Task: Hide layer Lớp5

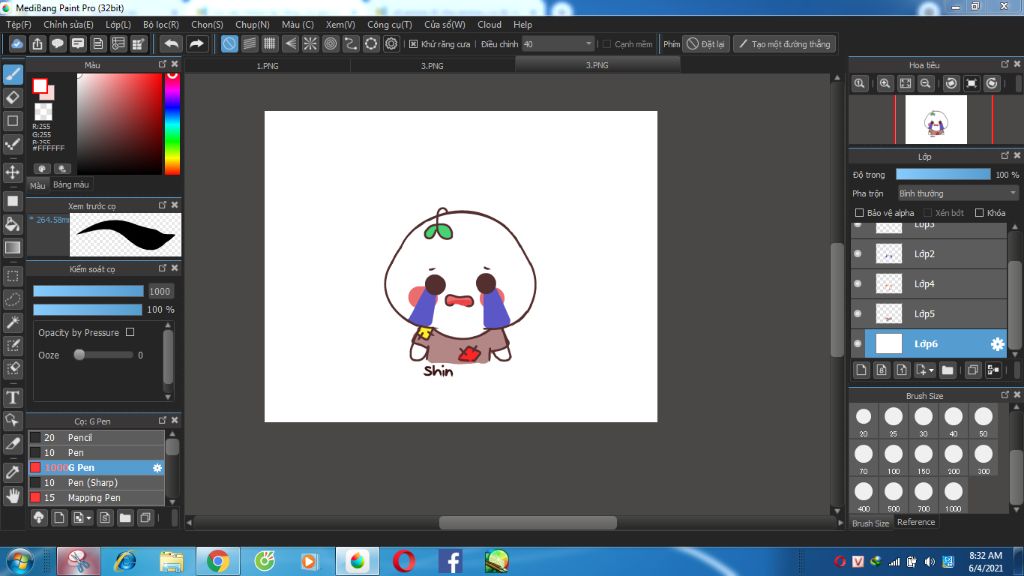Action: [x=857, y=313]
